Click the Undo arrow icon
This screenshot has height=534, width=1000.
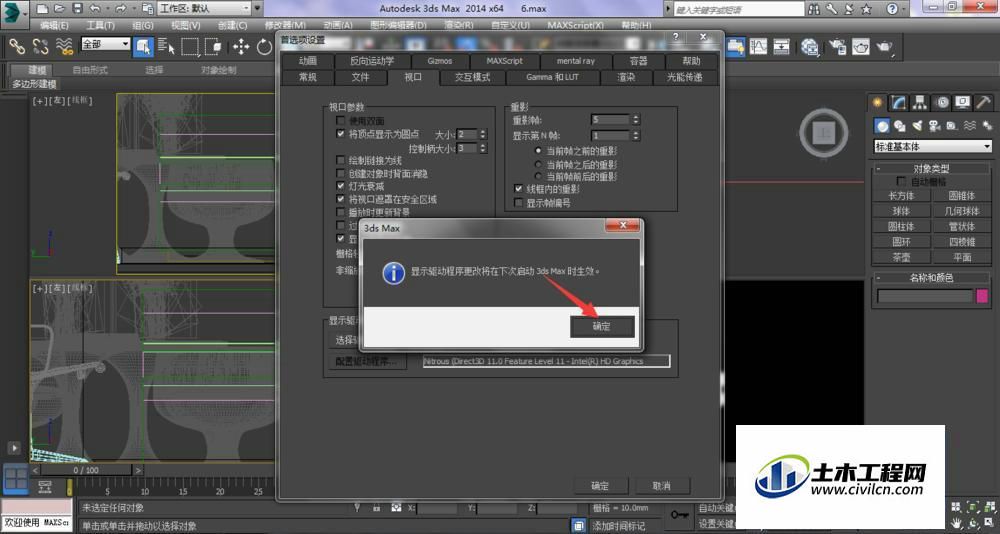pos(95,9)
